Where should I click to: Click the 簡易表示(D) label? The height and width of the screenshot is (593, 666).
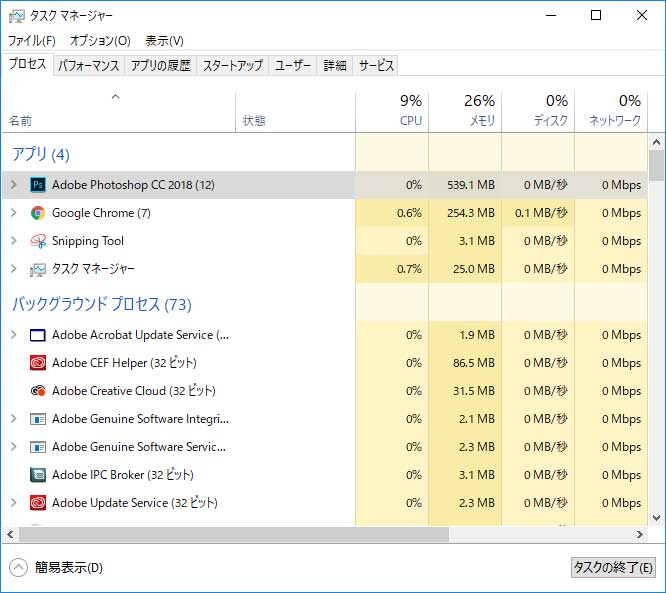[x=69, y=568]
